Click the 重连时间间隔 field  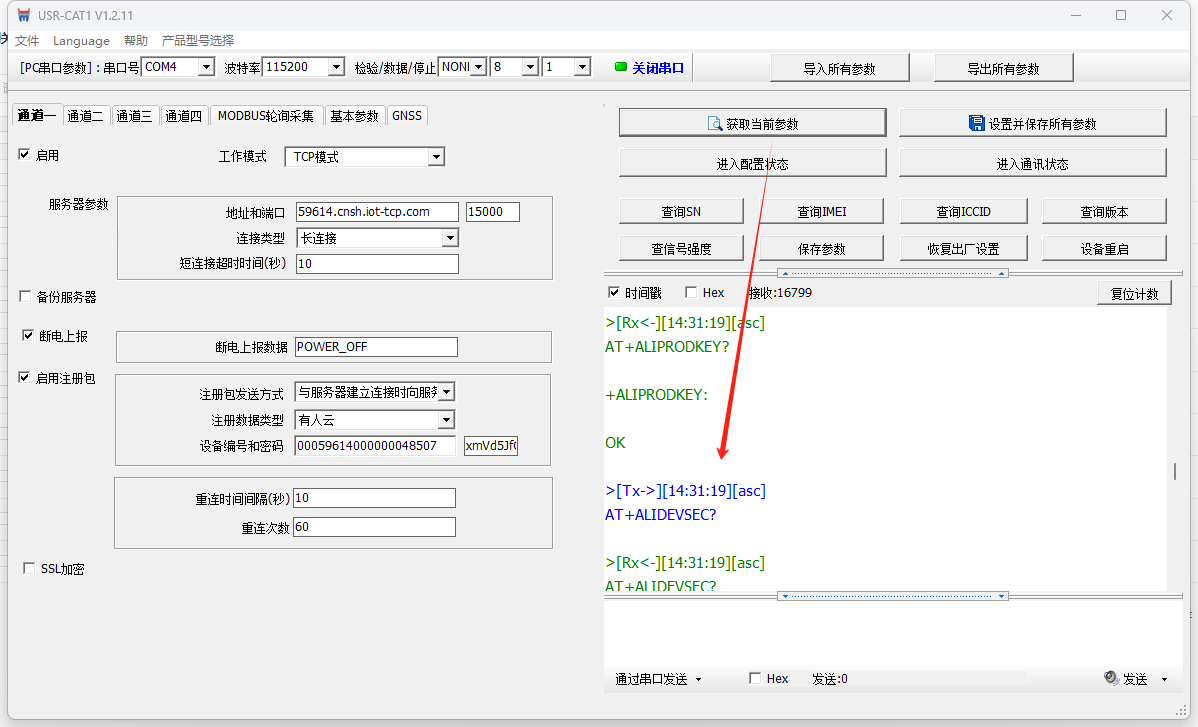374,498
